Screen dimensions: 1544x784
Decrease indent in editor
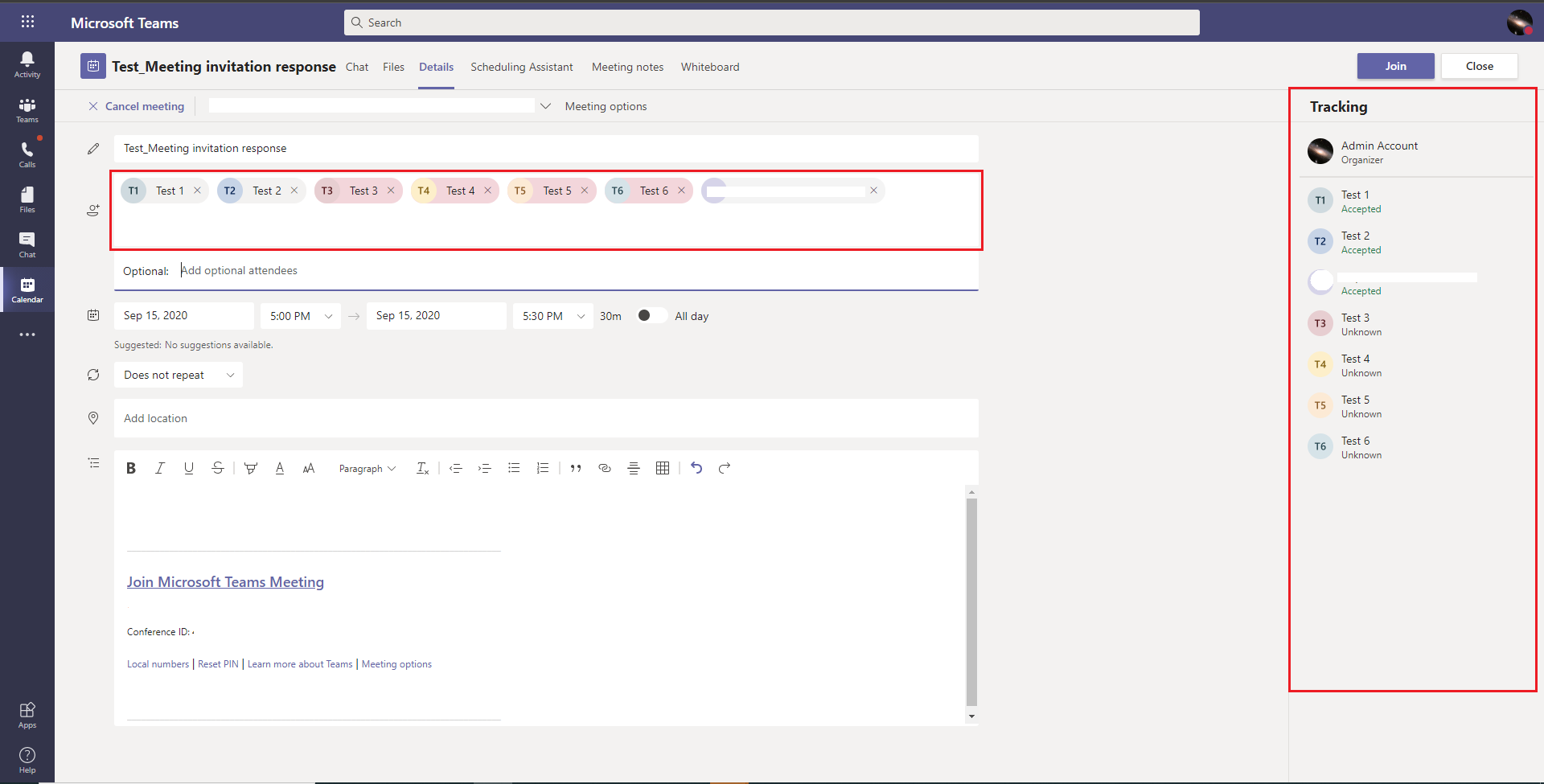click(x=456, y=468)
